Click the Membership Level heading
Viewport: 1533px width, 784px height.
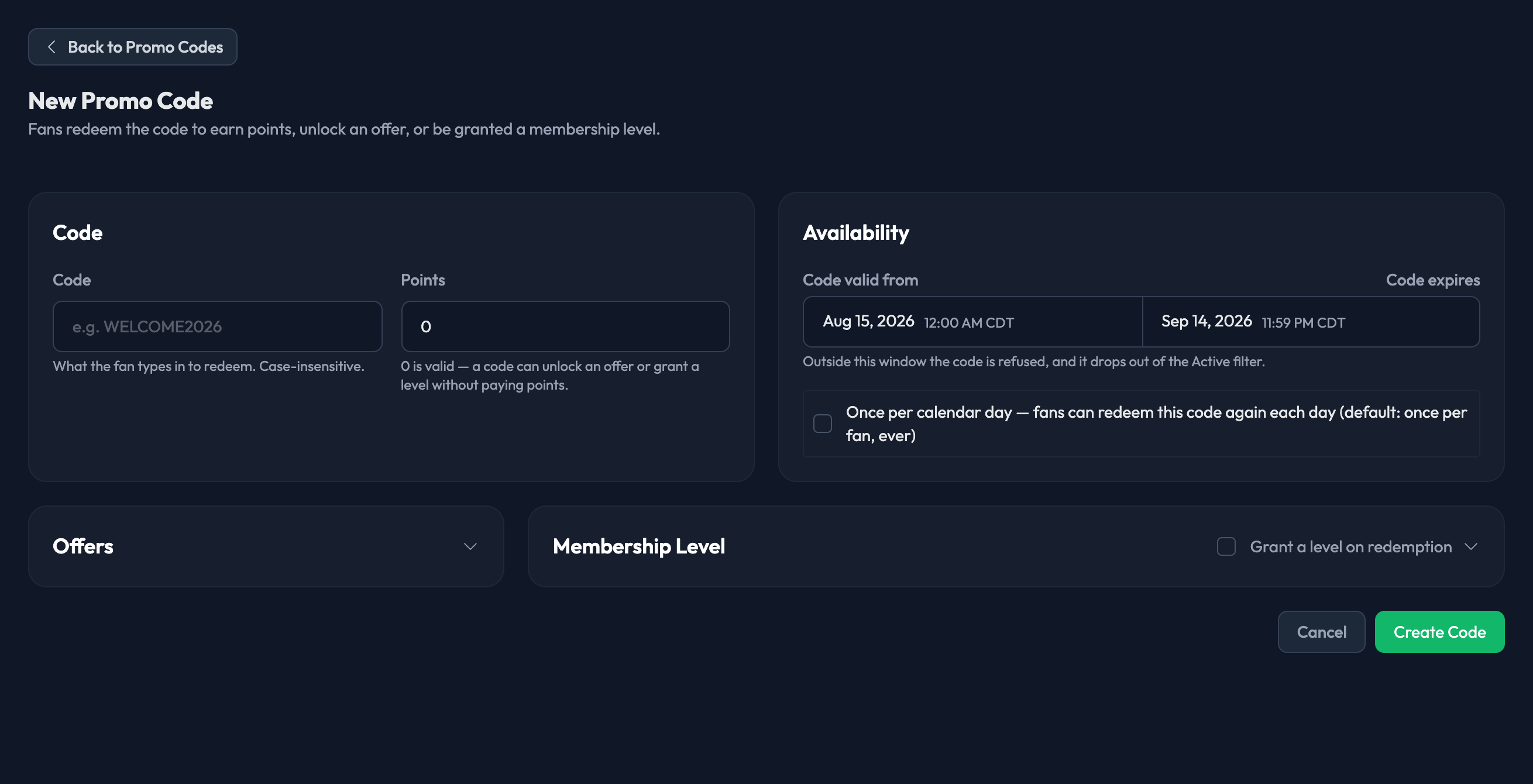click(638, 546)
